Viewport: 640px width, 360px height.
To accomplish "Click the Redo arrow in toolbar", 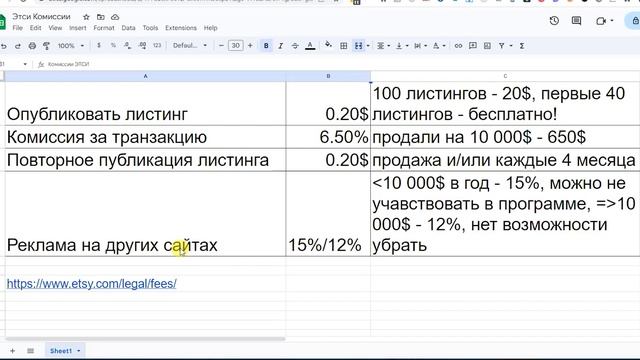I will click(x=18, y=46).
